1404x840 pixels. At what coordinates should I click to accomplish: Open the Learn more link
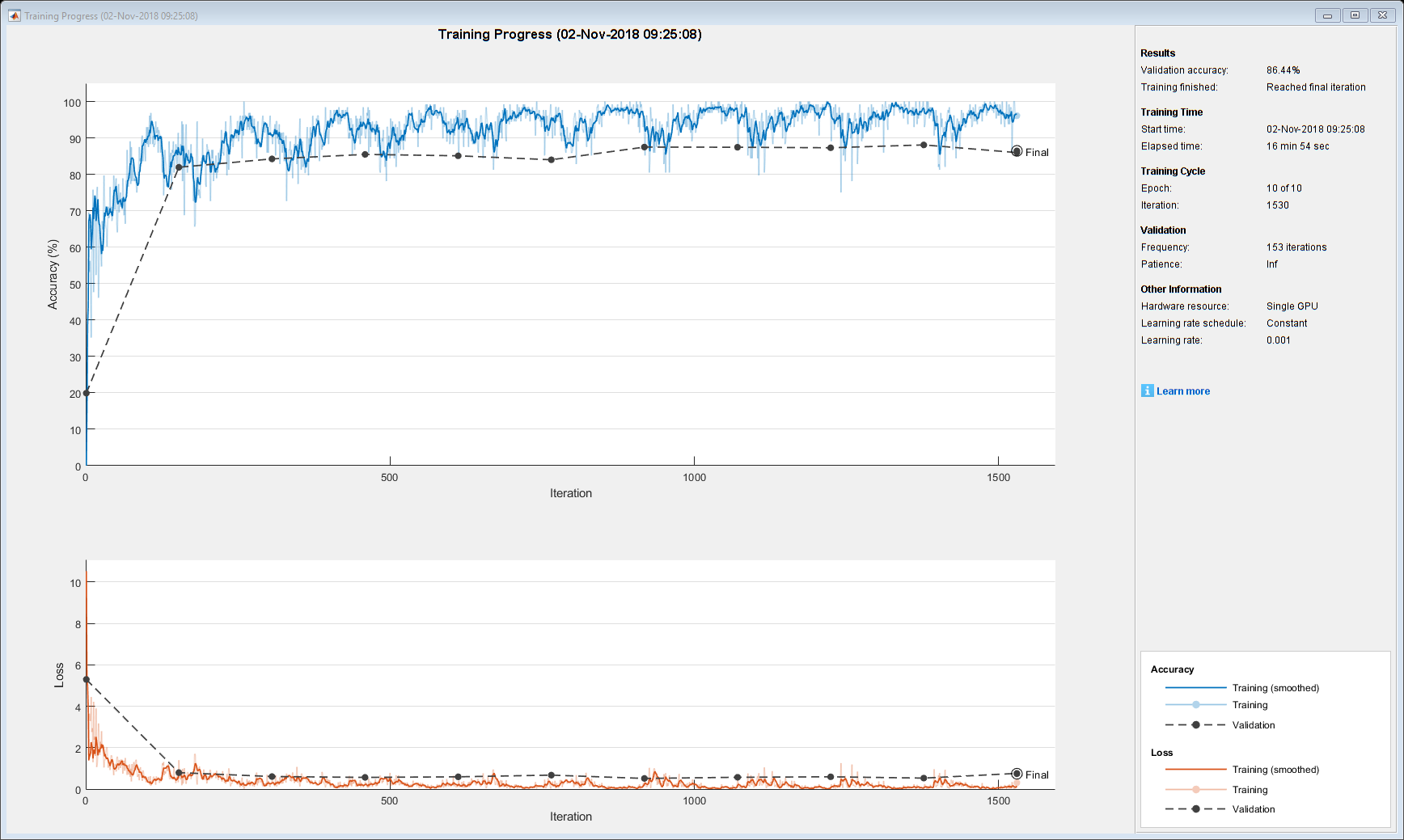(x=1183, y=391)
